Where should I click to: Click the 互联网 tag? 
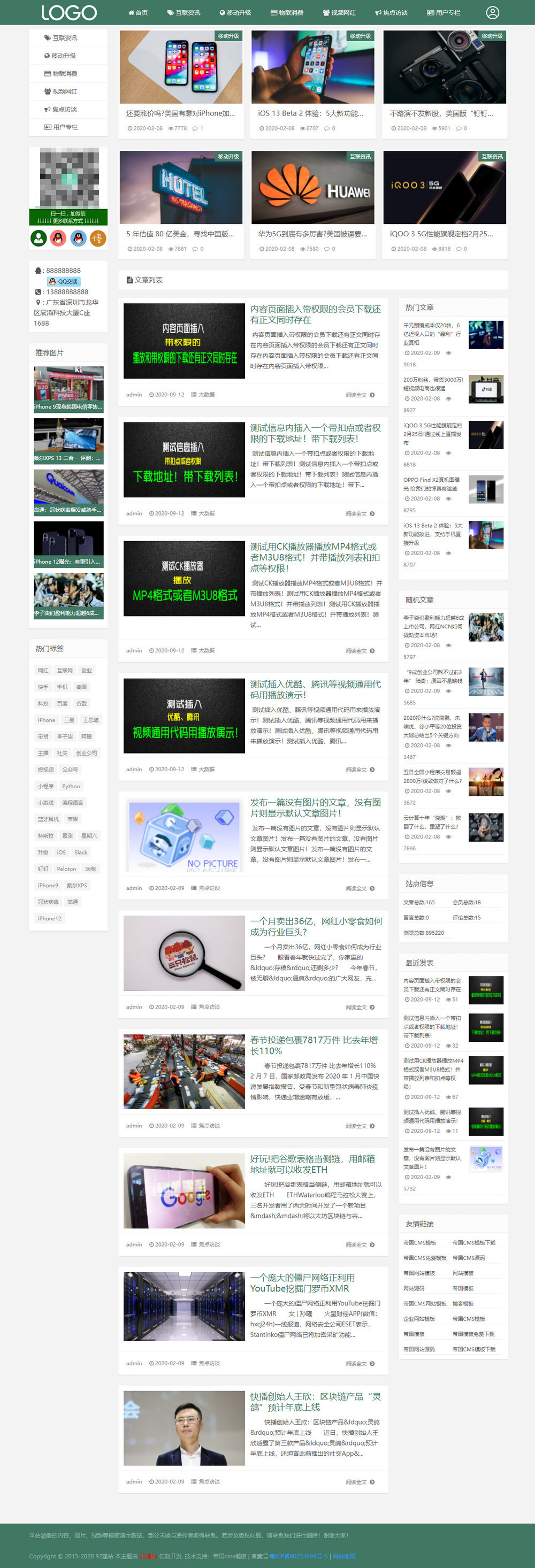65,670
